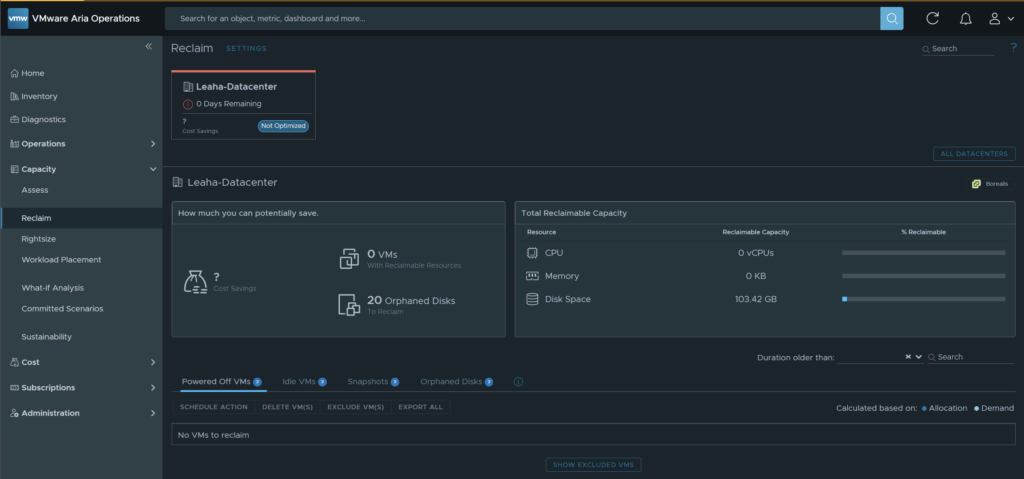
Task: Click the help badge next to Idle VMs
Action: pos(323,382)
